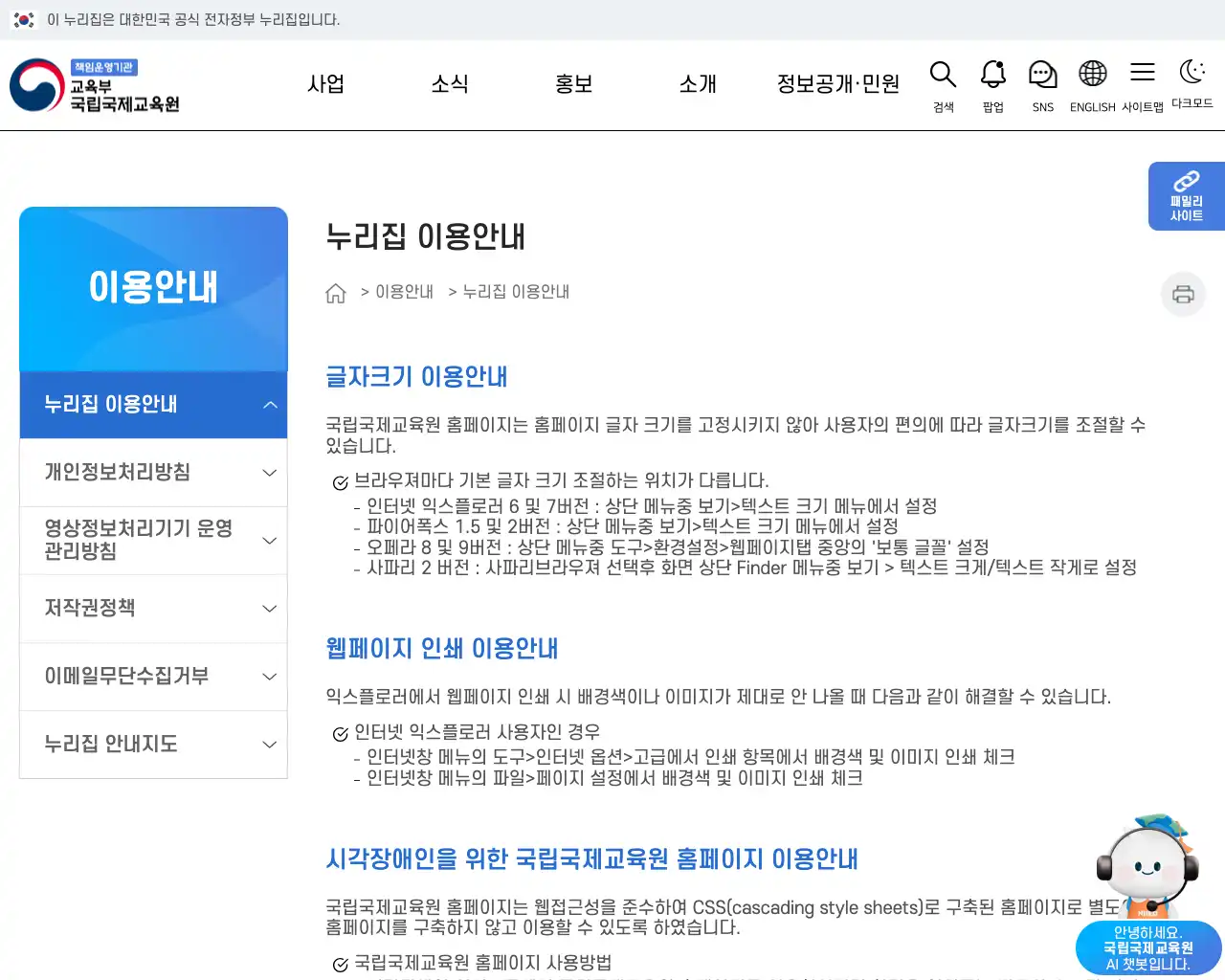Screen dimensions: 1225x980
Task: Click the 시각장애인을 위한 국립국제교육원 홈페이지 이용안내 heading
Action: (591, 859)
